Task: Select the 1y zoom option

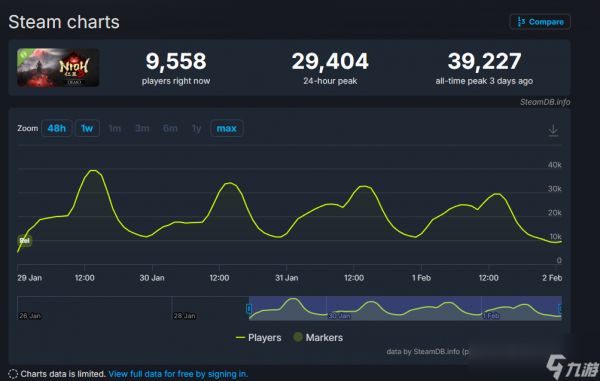Action: coord(196,129)
